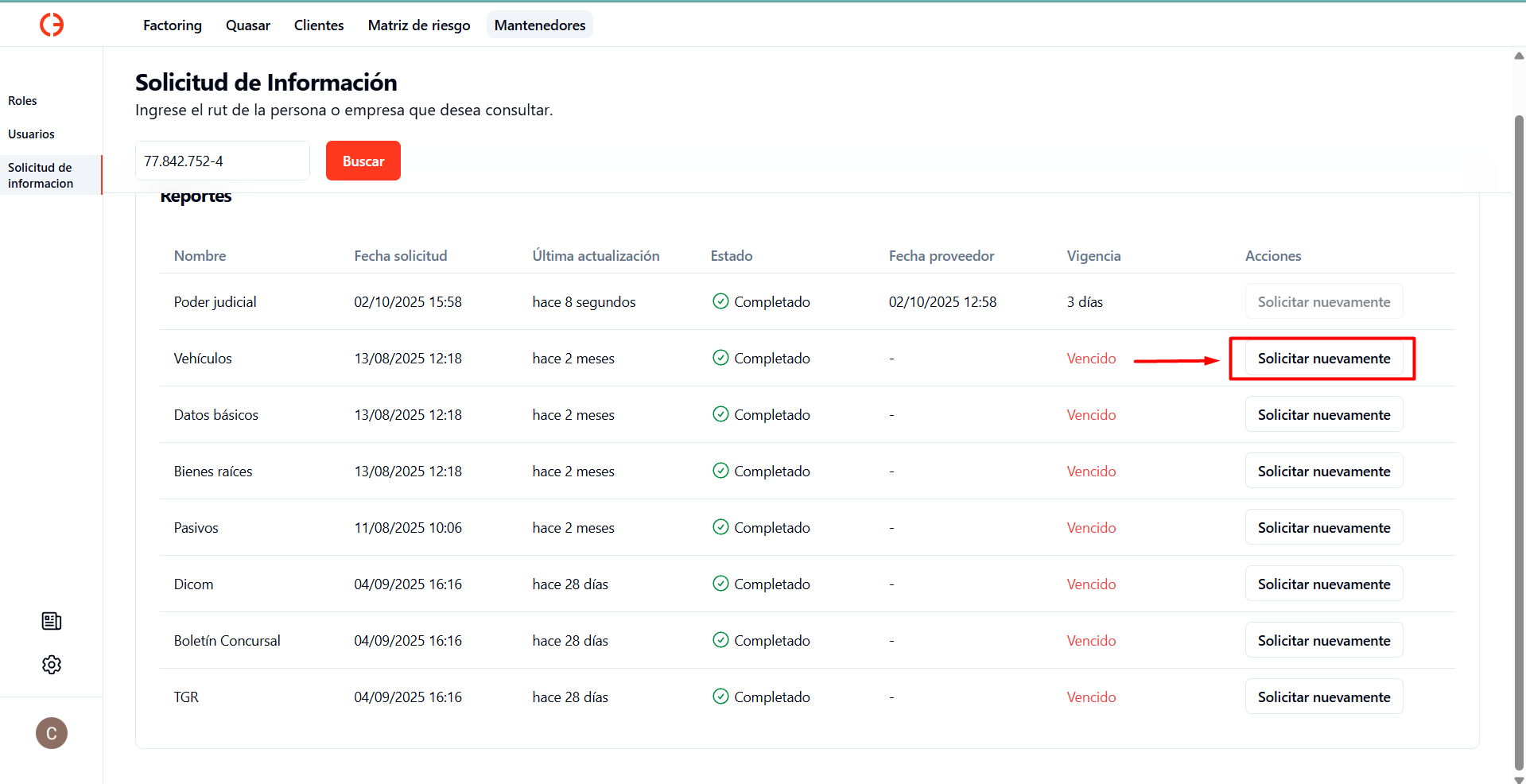The height and width of the screenshot is (784, 1526).
Task: Click the user avatar labeled C
Action: (x=52, y=733)
